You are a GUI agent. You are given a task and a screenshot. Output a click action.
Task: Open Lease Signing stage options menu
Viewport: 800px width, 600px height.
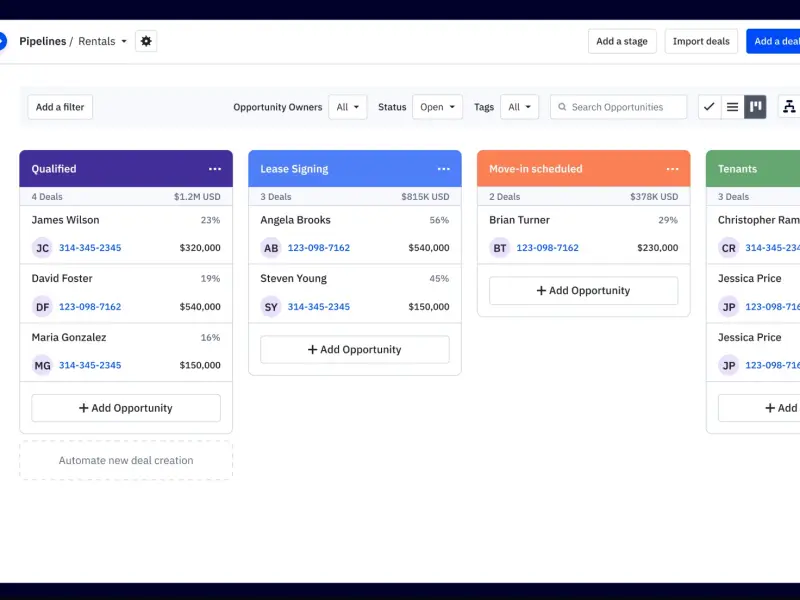tap(444, 169)
